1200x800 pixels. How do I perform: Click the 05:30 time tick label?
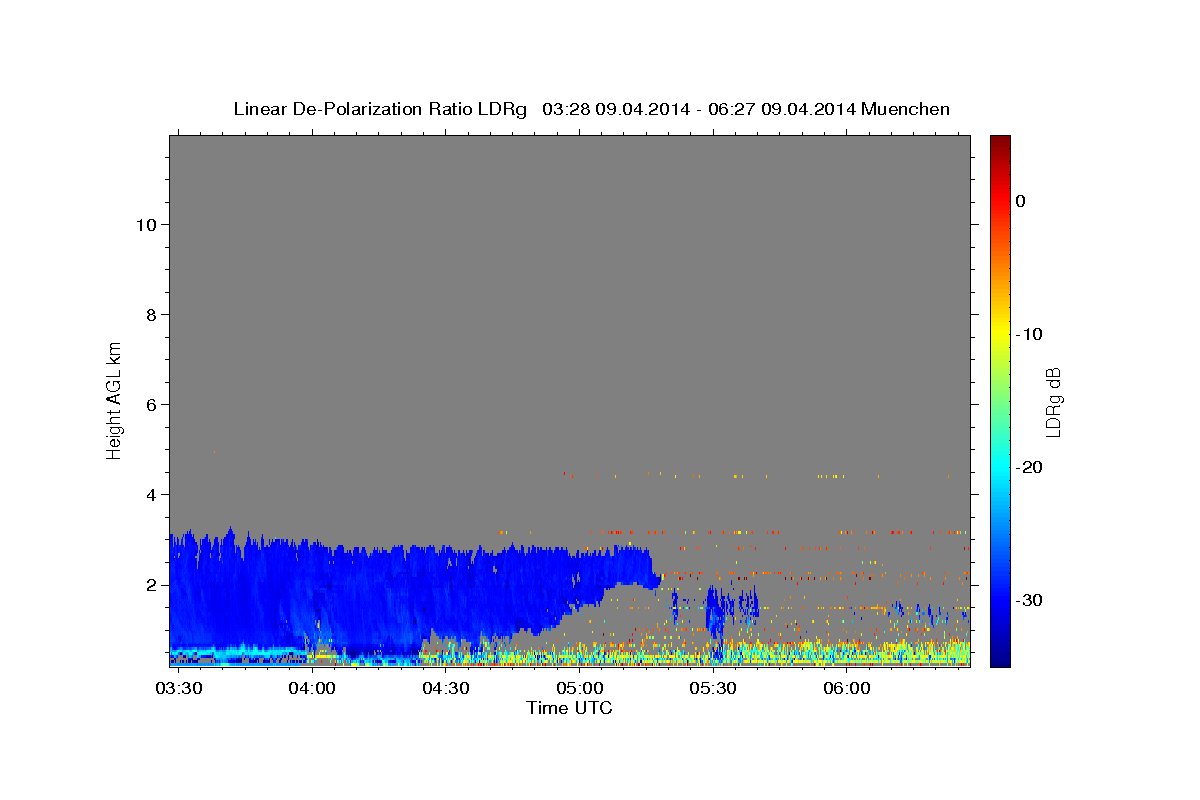(x=713, y=688)
